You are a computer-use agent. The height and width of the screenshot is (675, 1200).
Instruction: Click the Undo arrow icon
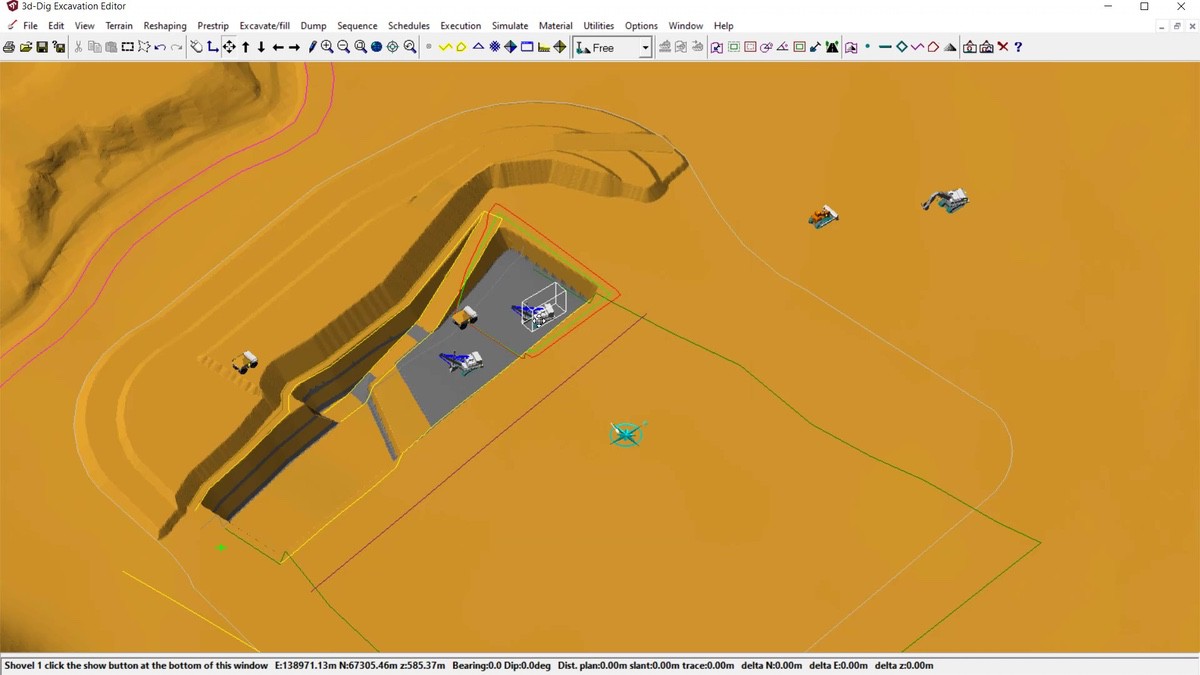[160, 47]
